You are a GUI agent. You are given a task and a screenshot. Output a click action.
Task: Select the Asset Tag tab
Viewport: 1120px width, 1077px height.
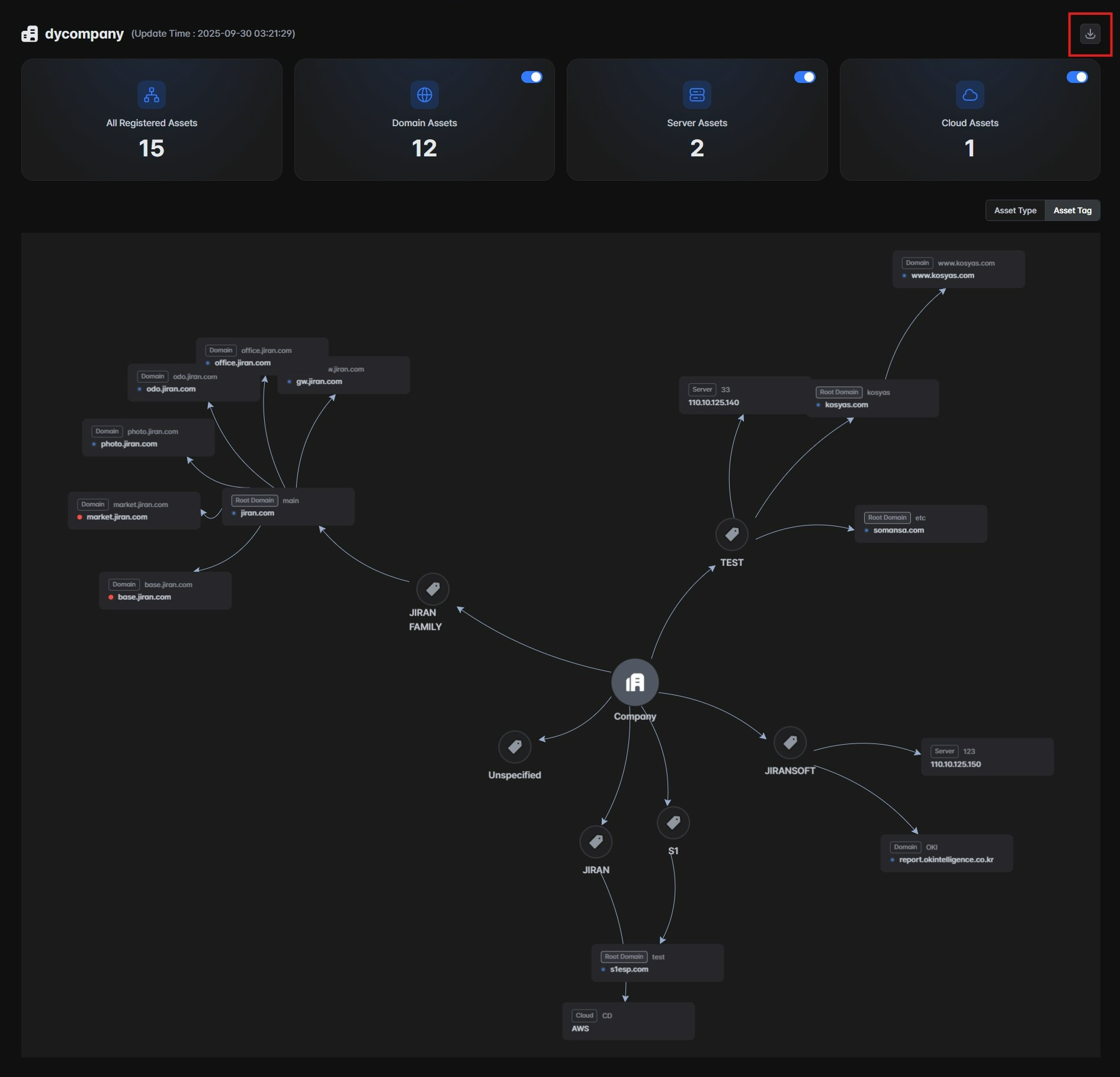1072,210
